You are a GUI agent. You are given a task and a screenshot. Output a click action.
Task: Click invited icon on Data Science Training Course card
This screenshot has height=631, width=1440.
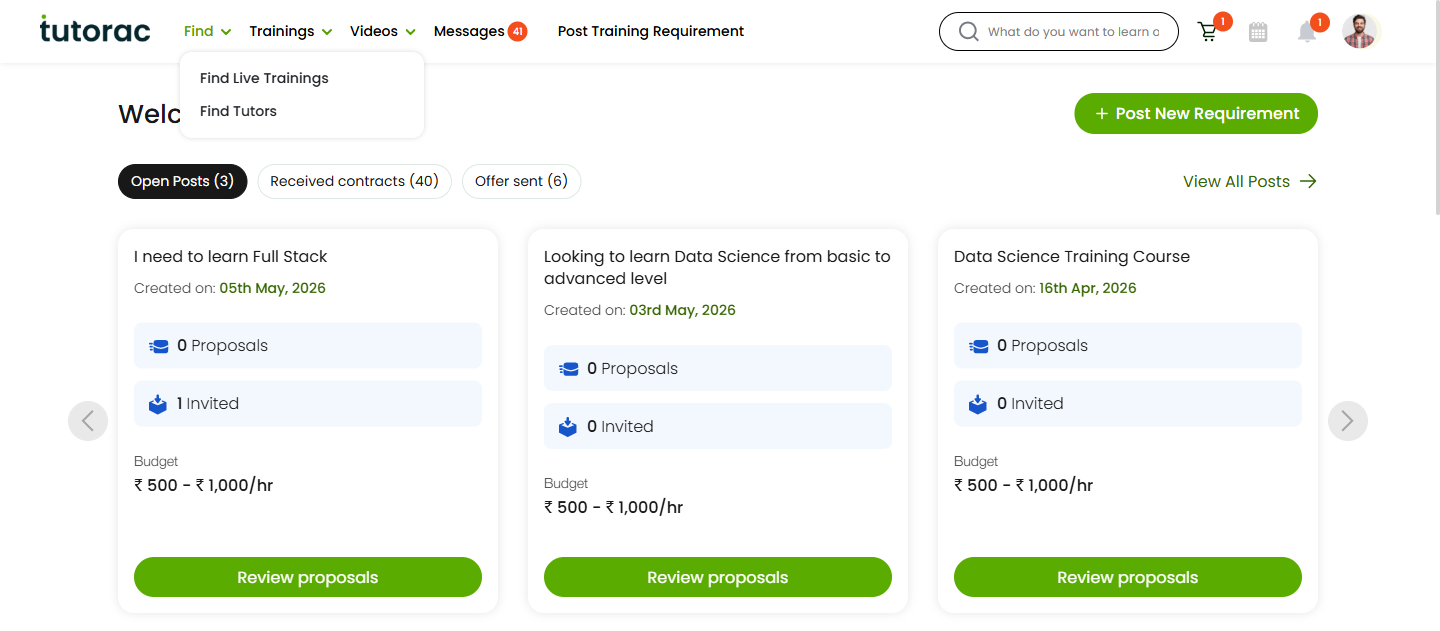(978, 404)
